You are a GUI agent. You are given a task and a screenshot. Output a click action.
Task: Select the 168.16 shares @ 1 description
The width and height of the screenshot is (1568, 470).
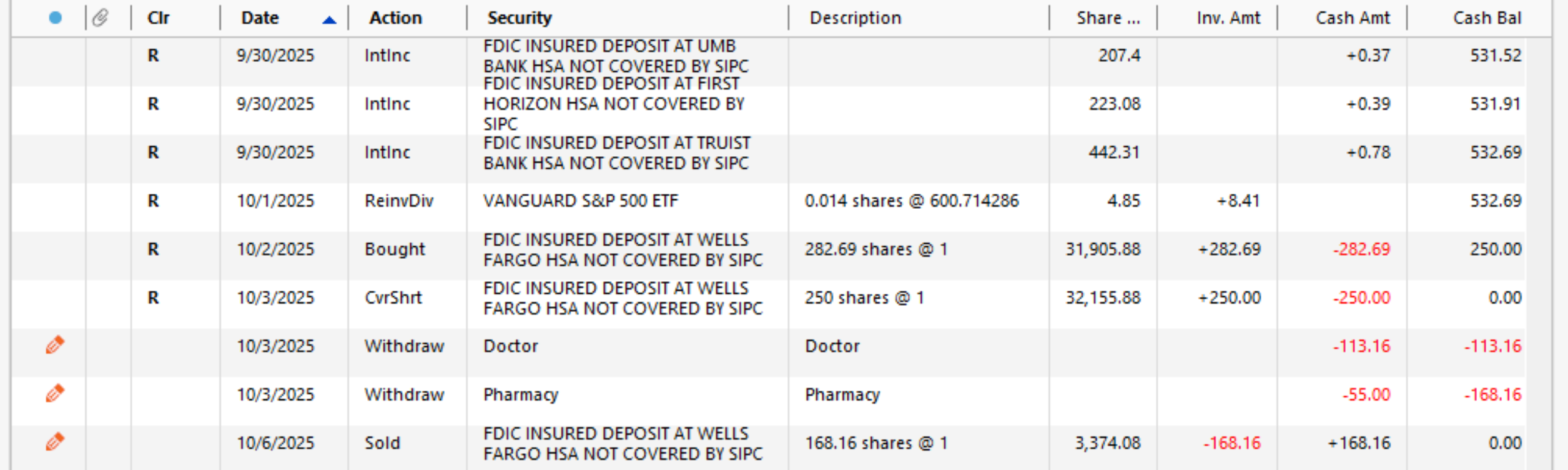pyautogui.click(x=876, y=443)
